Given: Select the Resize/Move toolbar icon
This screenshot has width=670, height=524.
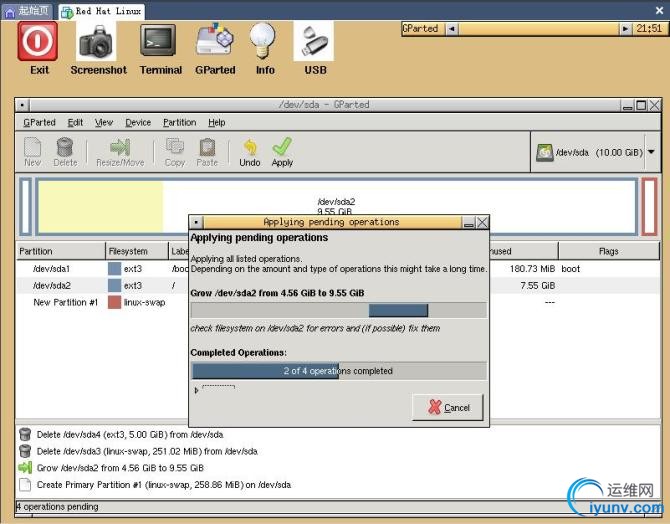Looking at the screenshot, I should [x=120, y=147].
